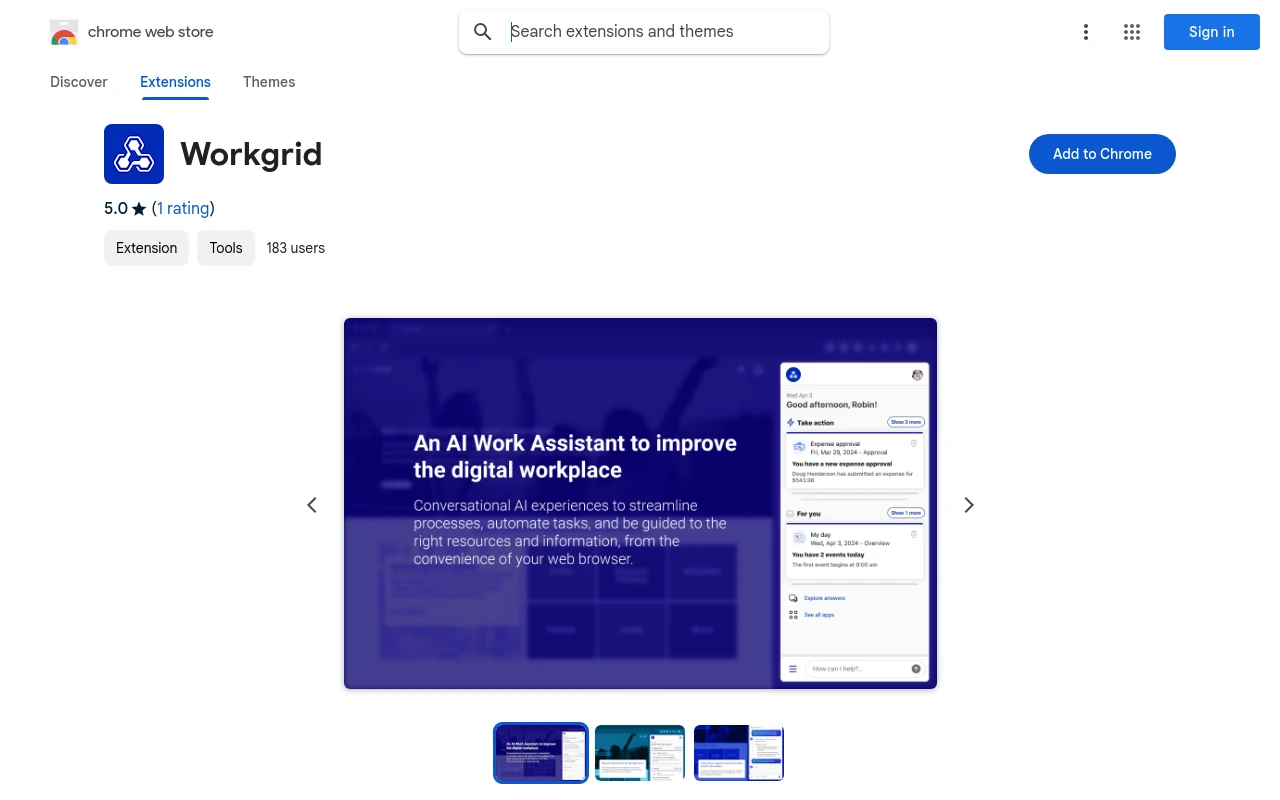Go to next screenshot with right arrow

point(968,504)
